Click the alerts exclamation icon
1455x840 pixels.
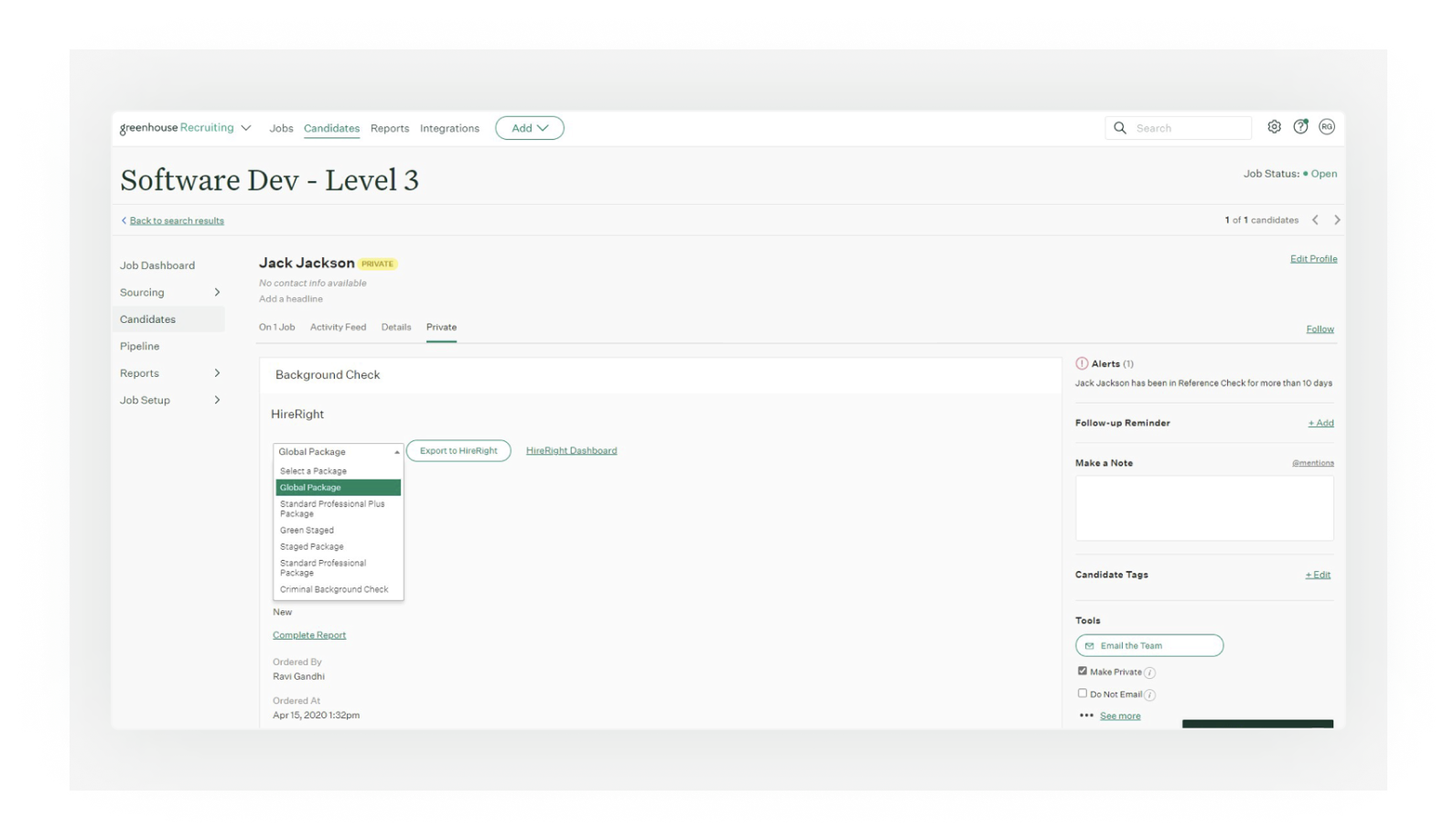coord(1082,363)
